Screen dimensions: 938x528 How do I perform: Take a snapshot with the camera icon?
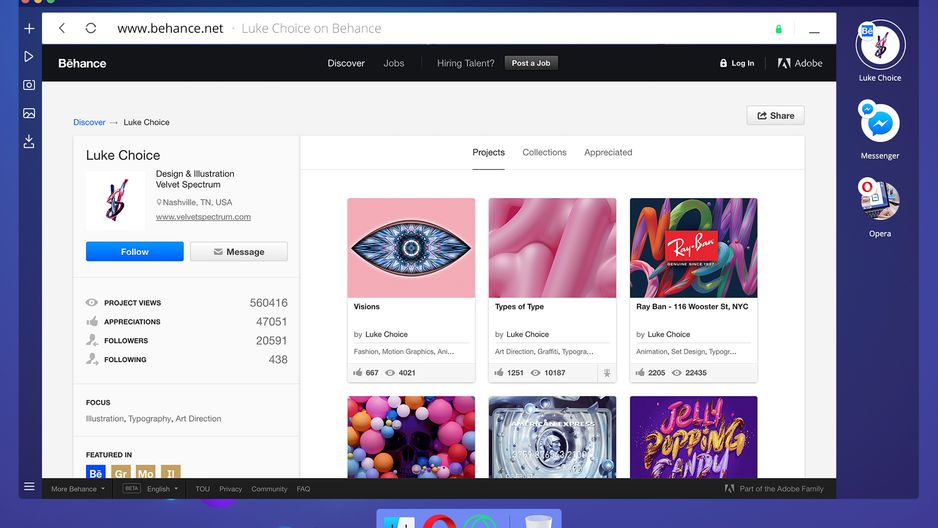tap(29, 85)
